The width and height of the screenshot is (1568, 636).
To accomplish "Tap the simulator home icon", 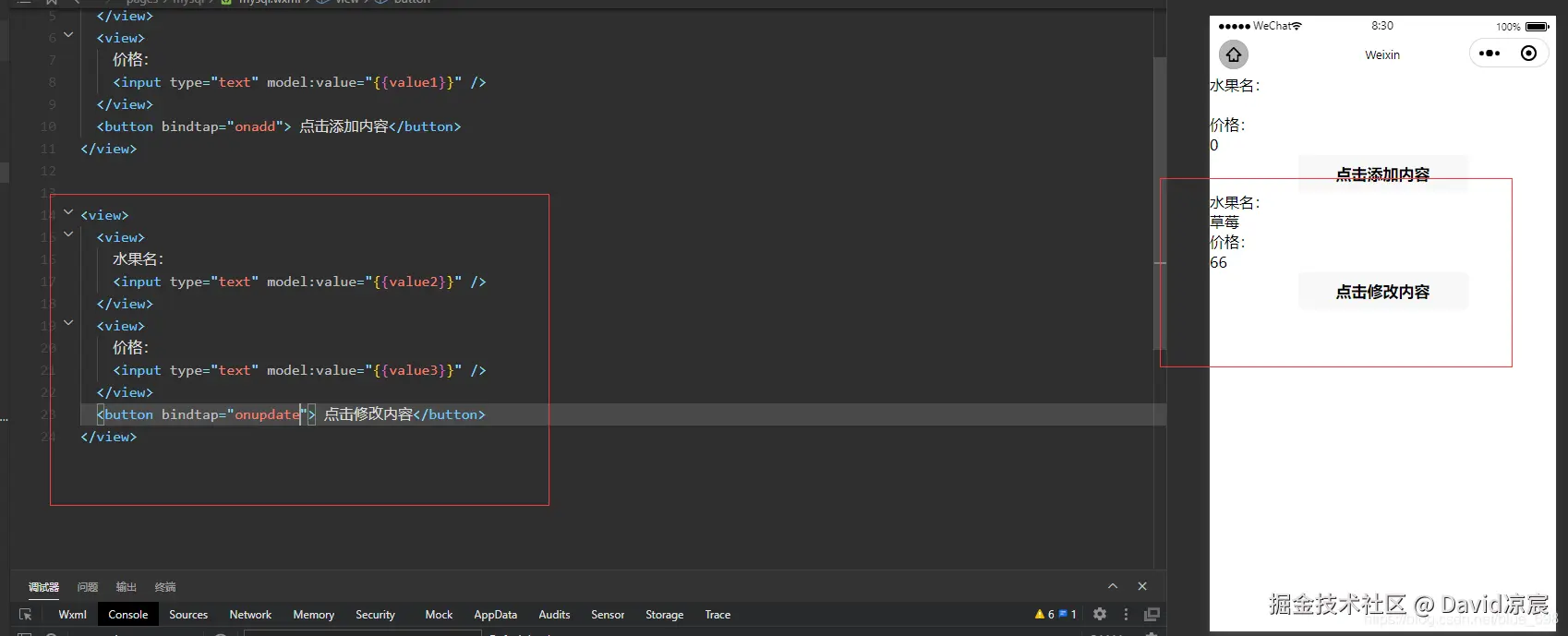I will coord(1234,54).
